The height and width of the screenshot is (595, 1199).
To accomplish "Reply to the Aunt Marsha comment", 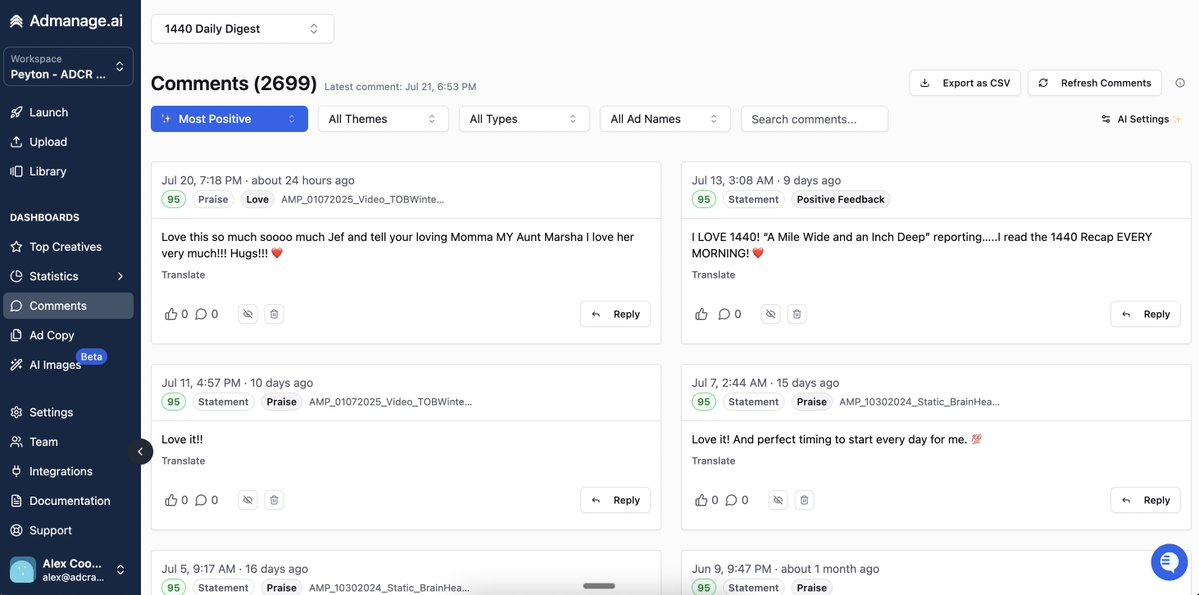I will pyautogui.click(x=616, y=314).
